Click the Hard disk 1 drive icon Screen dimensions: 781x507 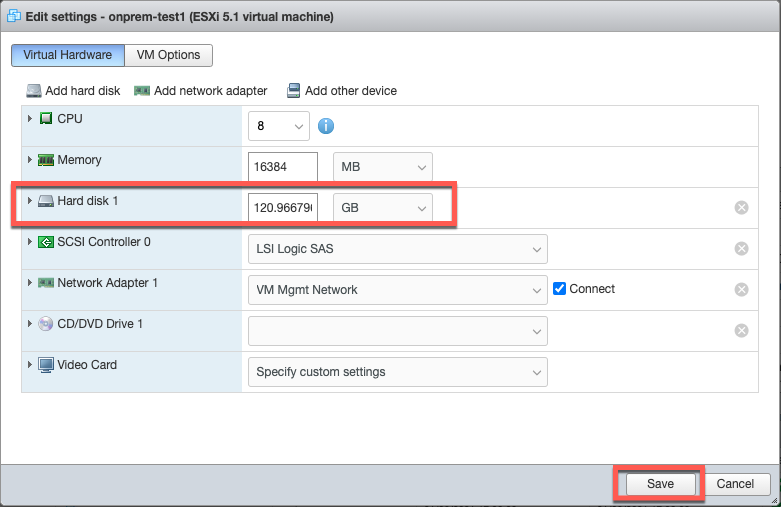click(46, 201)
